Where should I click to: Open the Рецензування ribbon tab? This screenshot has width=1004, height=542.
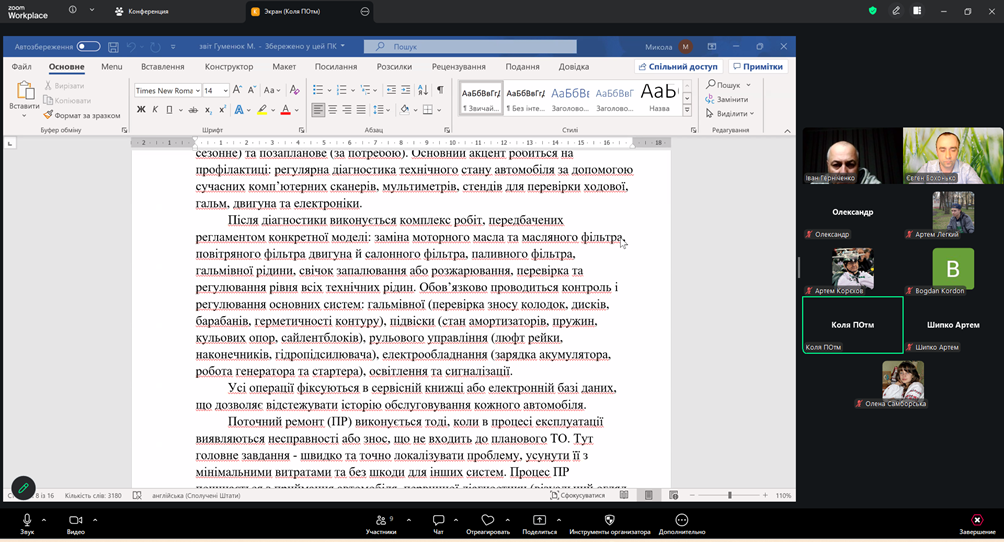tap(458, 67)
